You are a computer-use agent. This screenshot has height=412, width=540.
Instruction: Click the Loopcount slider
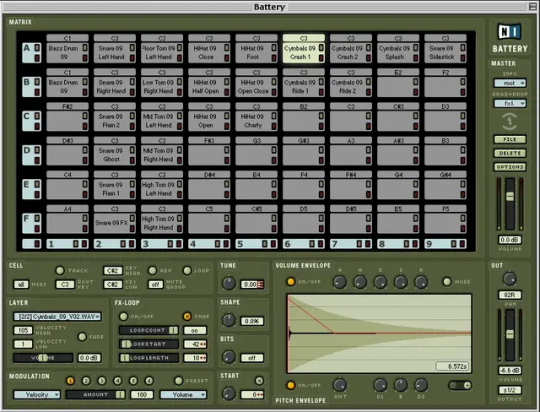149,330
